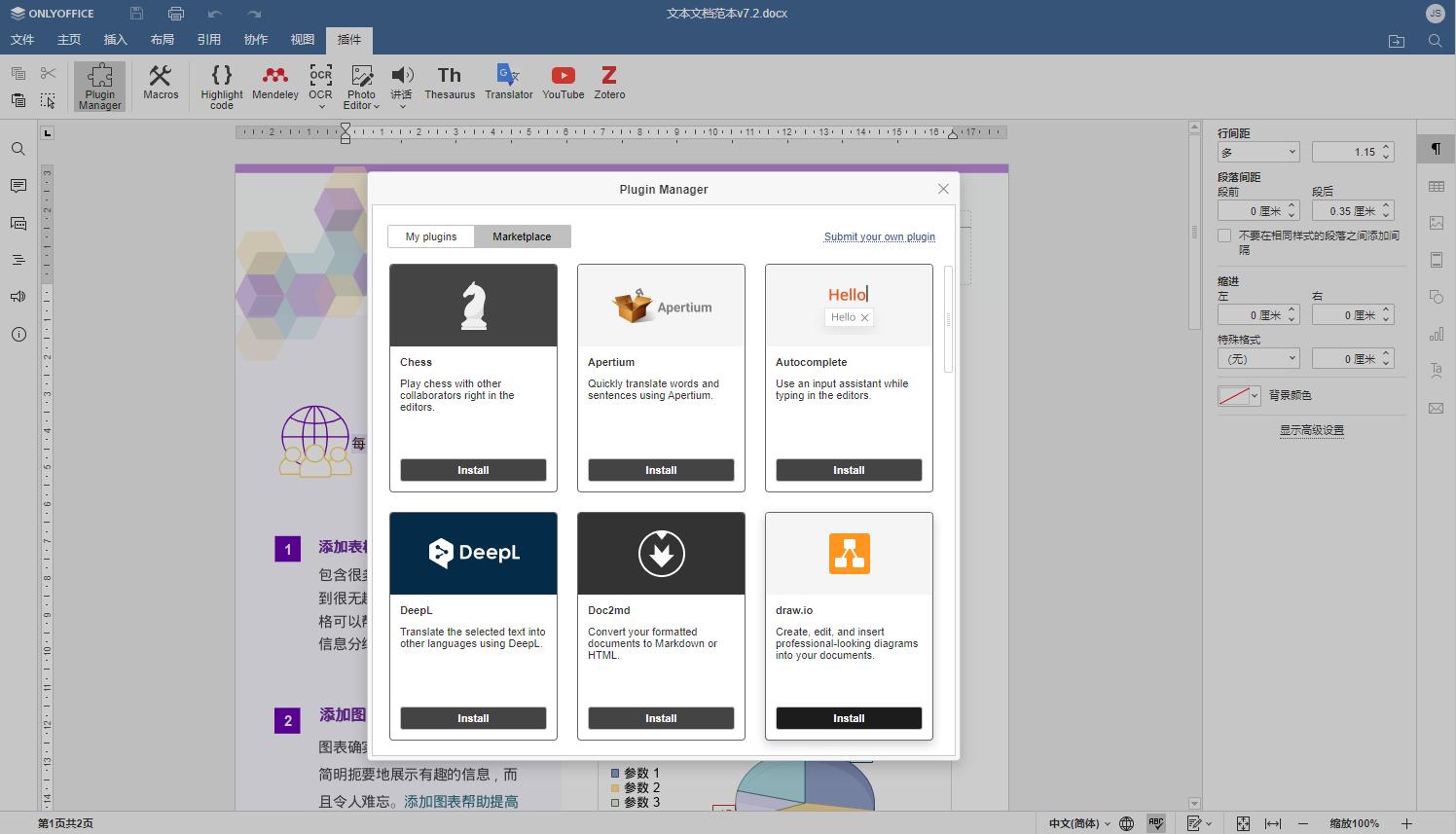Image resolution: width=1456 pixels, height=834 pixels.
Task: Switch to the Marketplace tab
Action: coord(522,236)
